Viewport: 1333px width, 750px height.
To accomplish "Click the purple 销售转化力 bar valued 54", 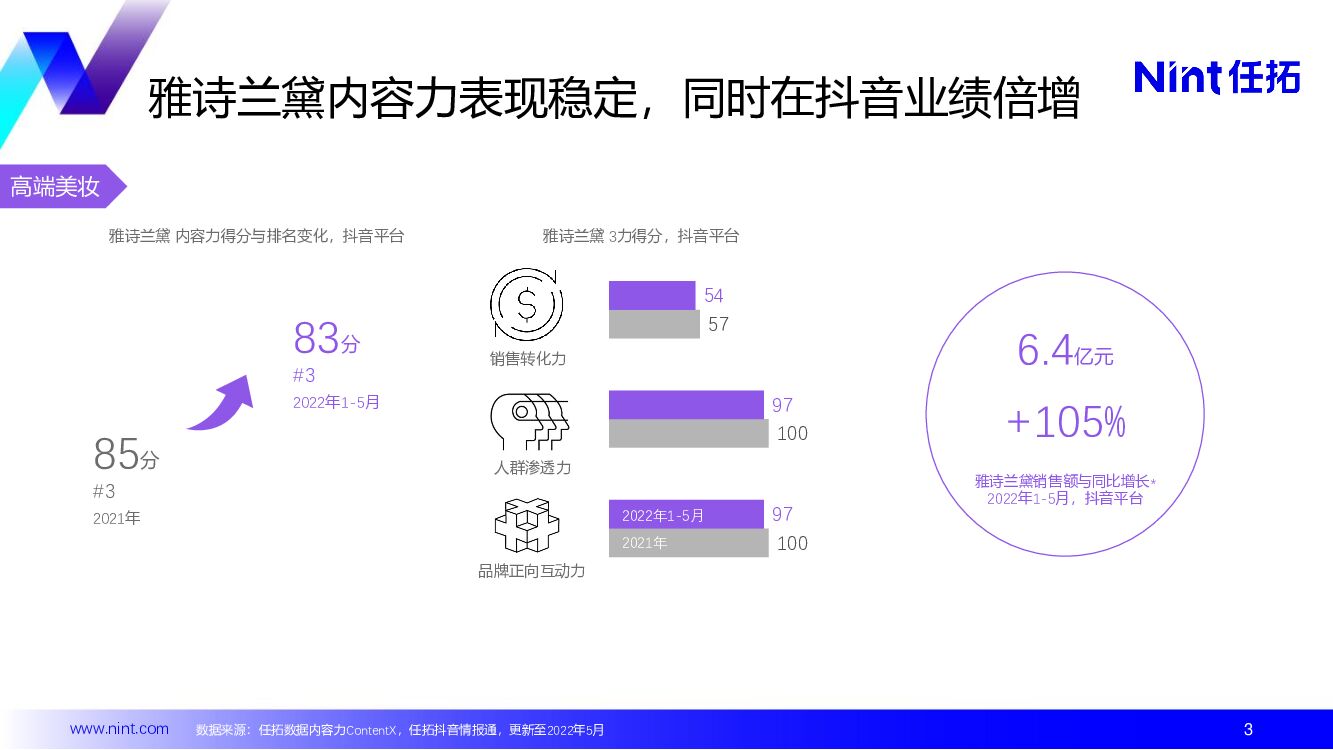I will tap(652, 296).
